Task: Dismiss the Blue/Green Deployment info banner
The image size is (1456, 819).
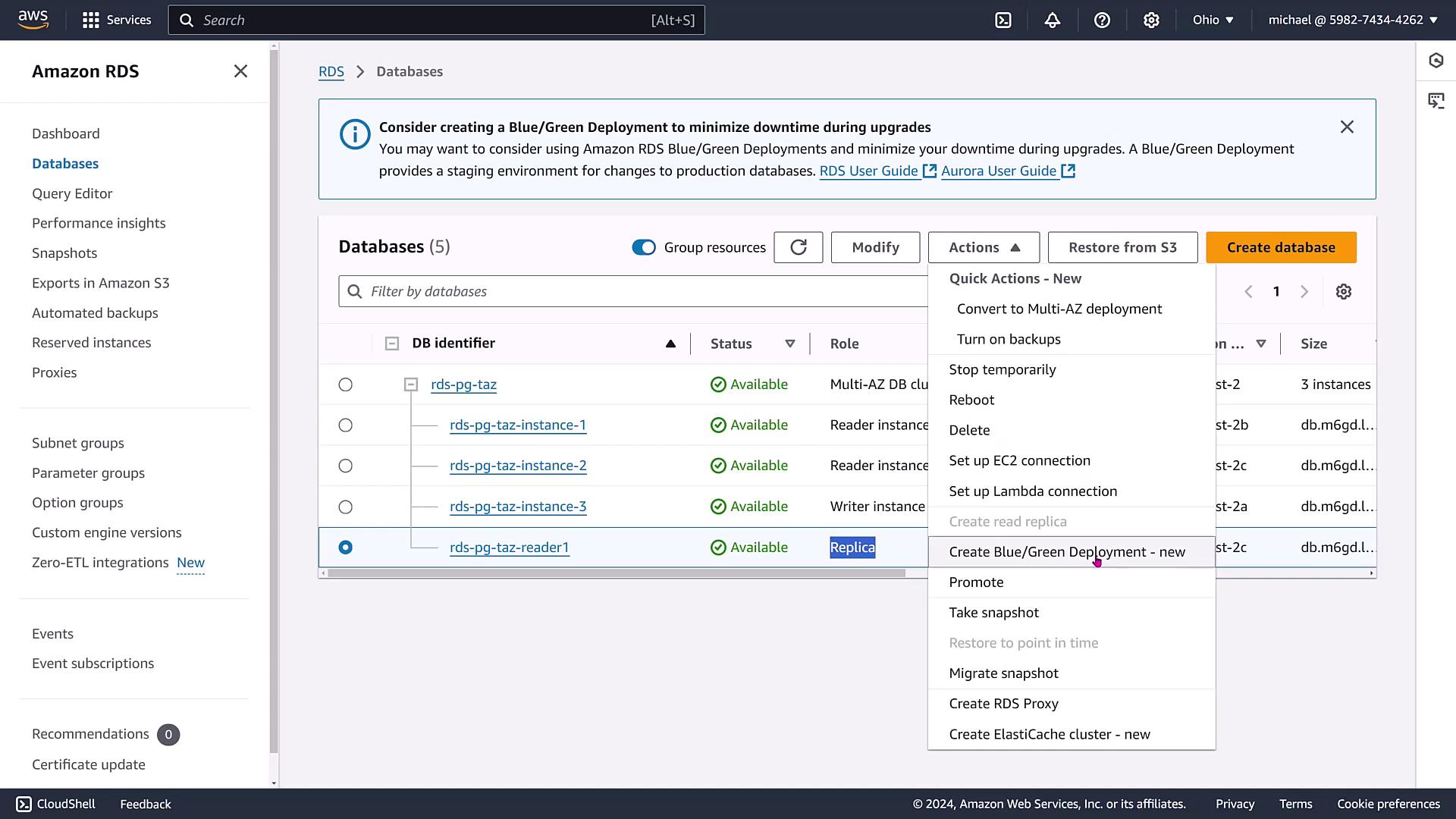Action: tap(1346, 127)
